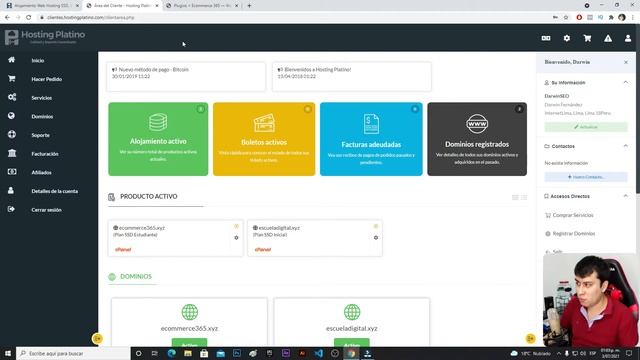Click the globe icon beside Dominios

(x=11, y=116)
